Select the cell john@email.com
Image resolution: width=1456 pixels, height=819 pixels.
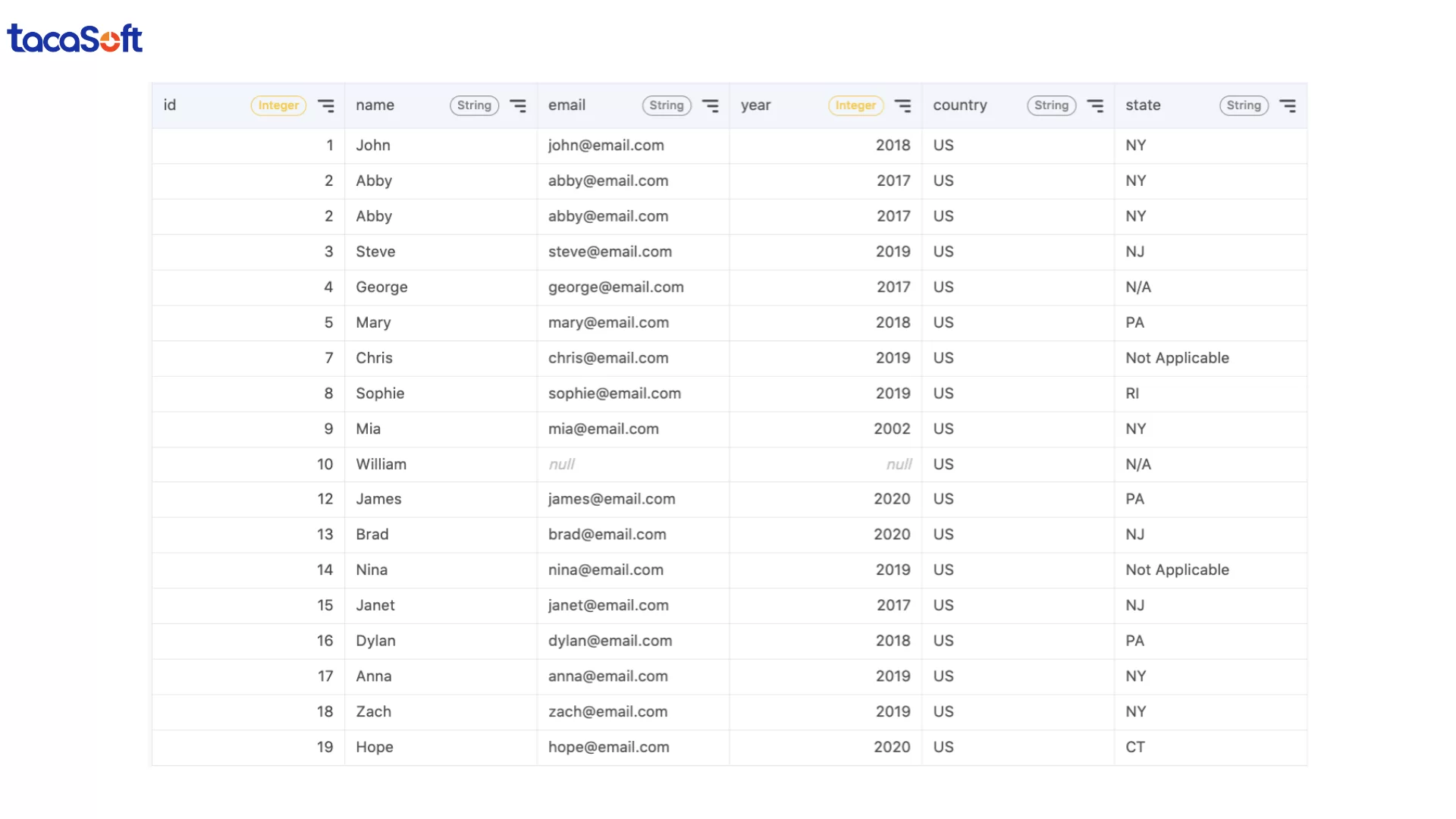633,146
